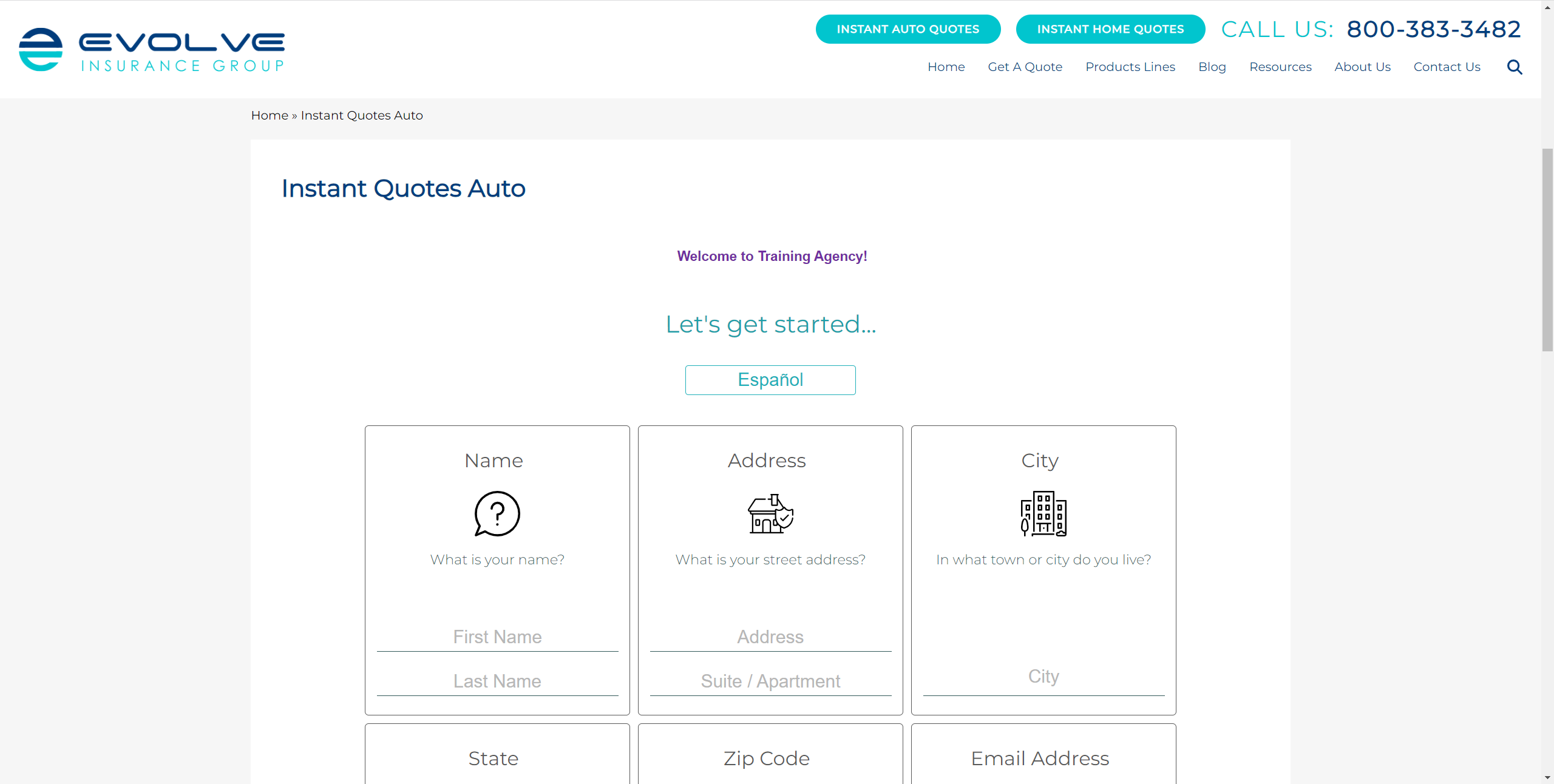Open the Instant Auto Quotes button
Image resolution: width=1554 pixels, height=784 pixels.
click(908, 29)
